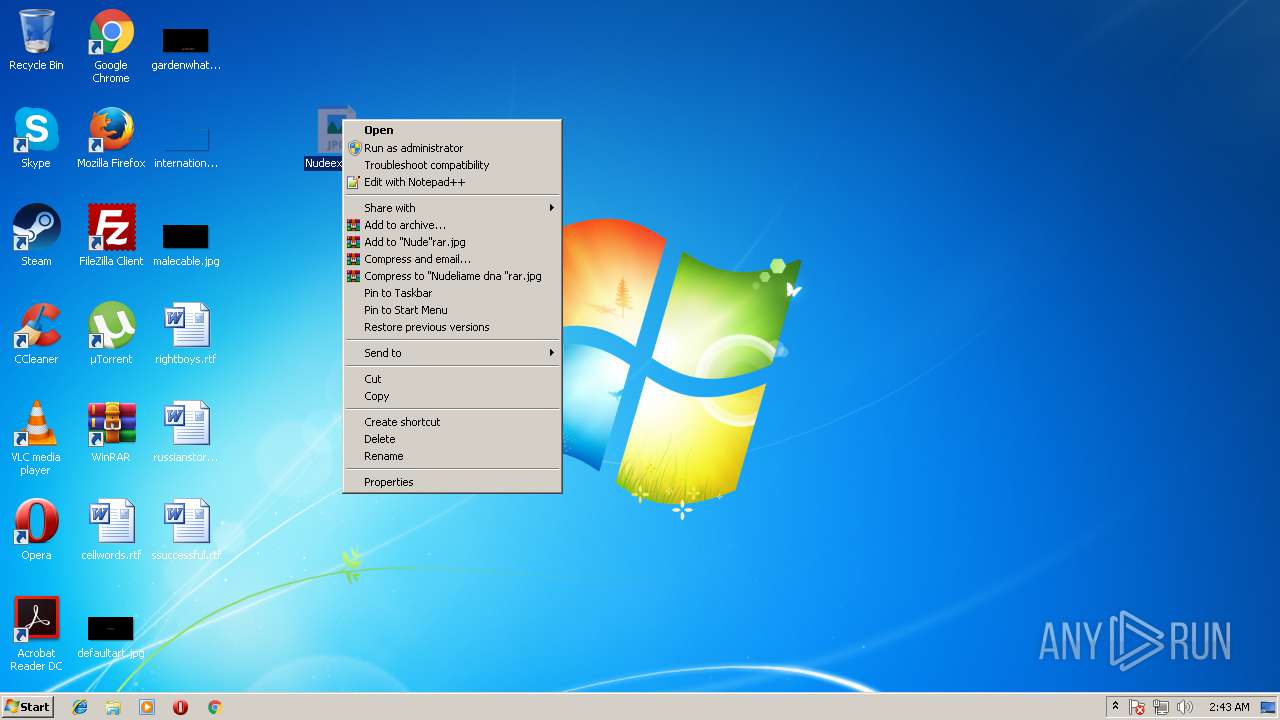Select the internation file icon
The image size is (1280, 720).
pyautogui.click(x=186, y=146)
